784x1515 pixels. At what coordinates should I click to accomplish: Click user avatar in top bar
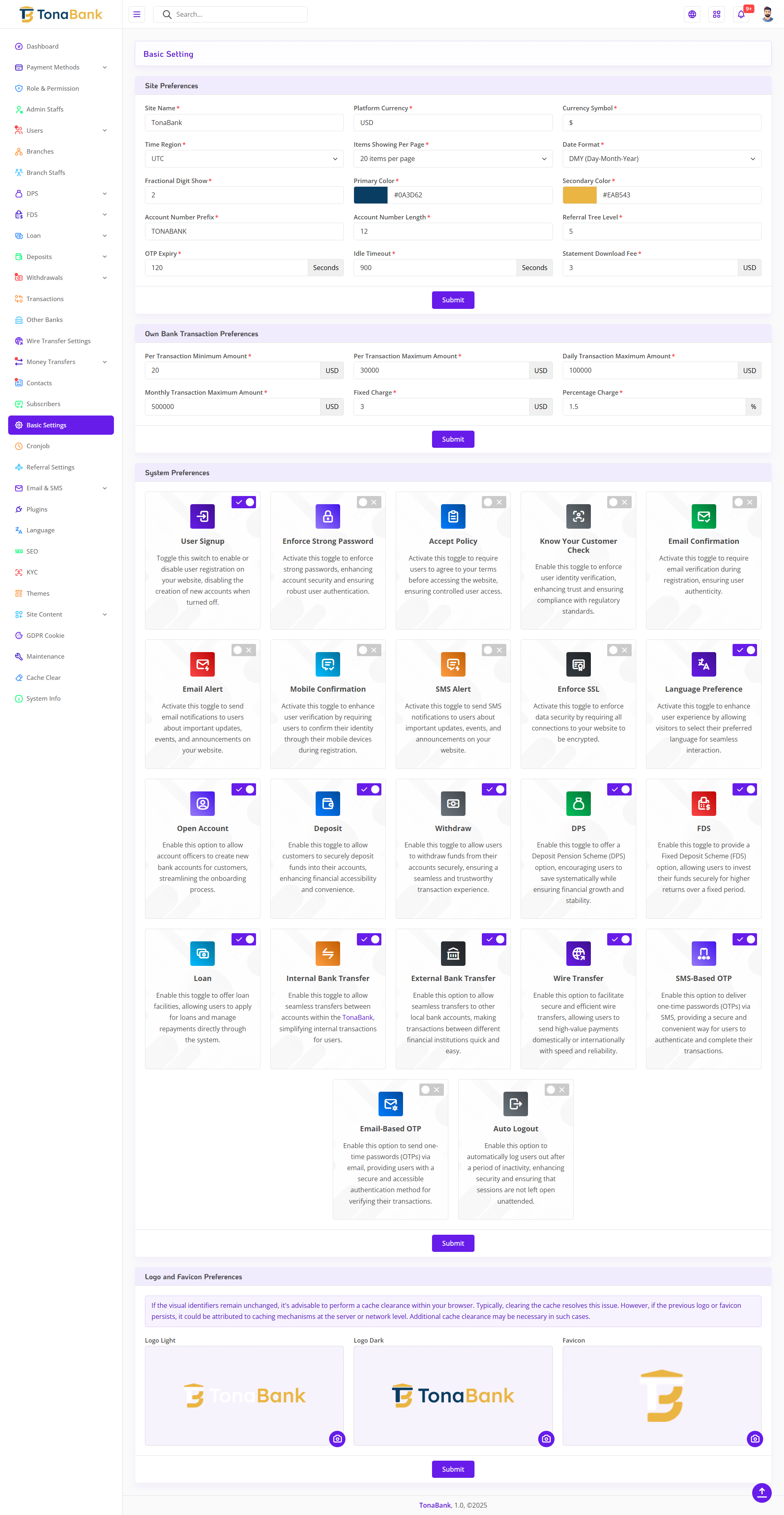coord(767,15)
